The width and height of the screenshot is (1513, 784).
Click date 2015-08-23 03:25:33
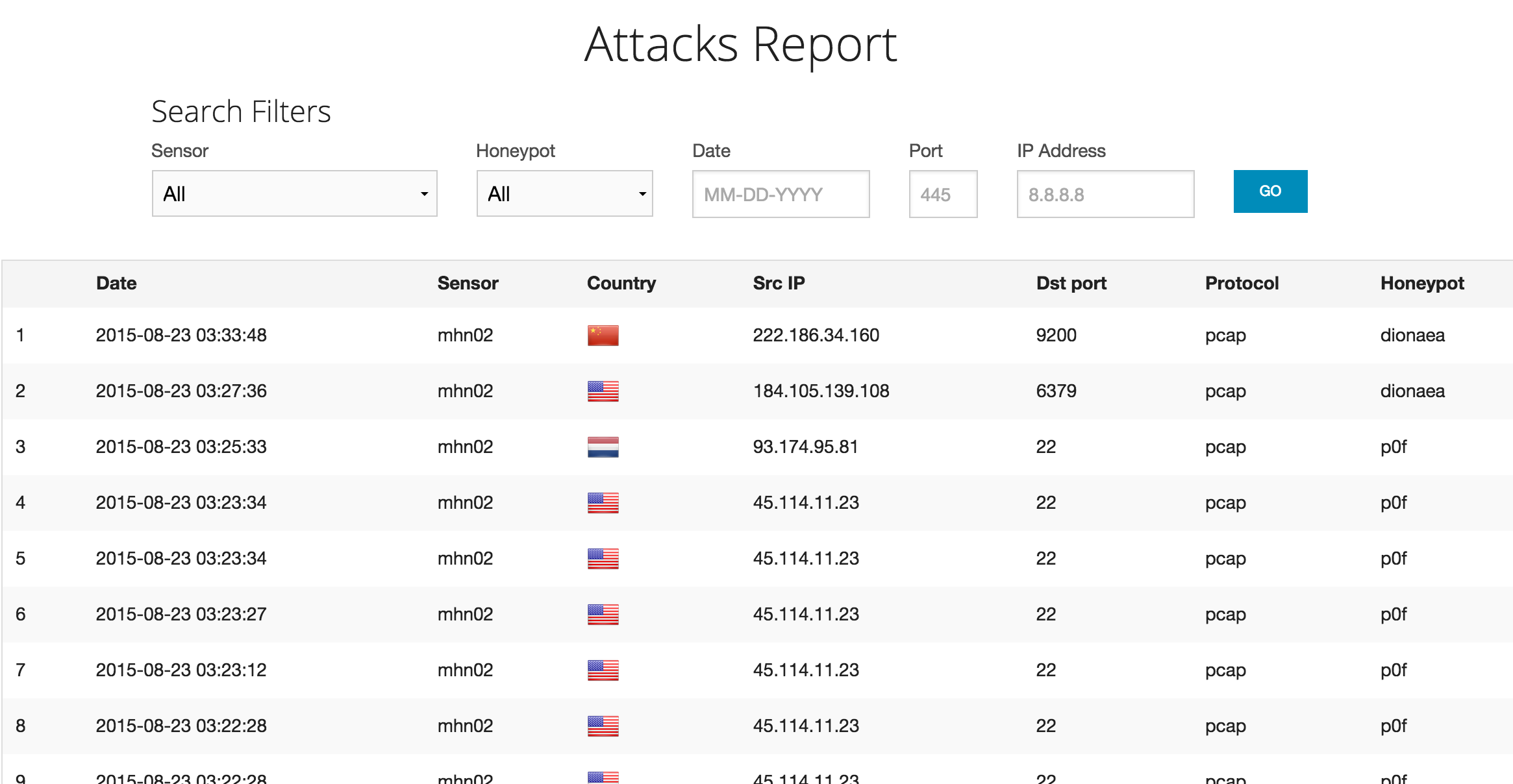[x=181, y=447]
